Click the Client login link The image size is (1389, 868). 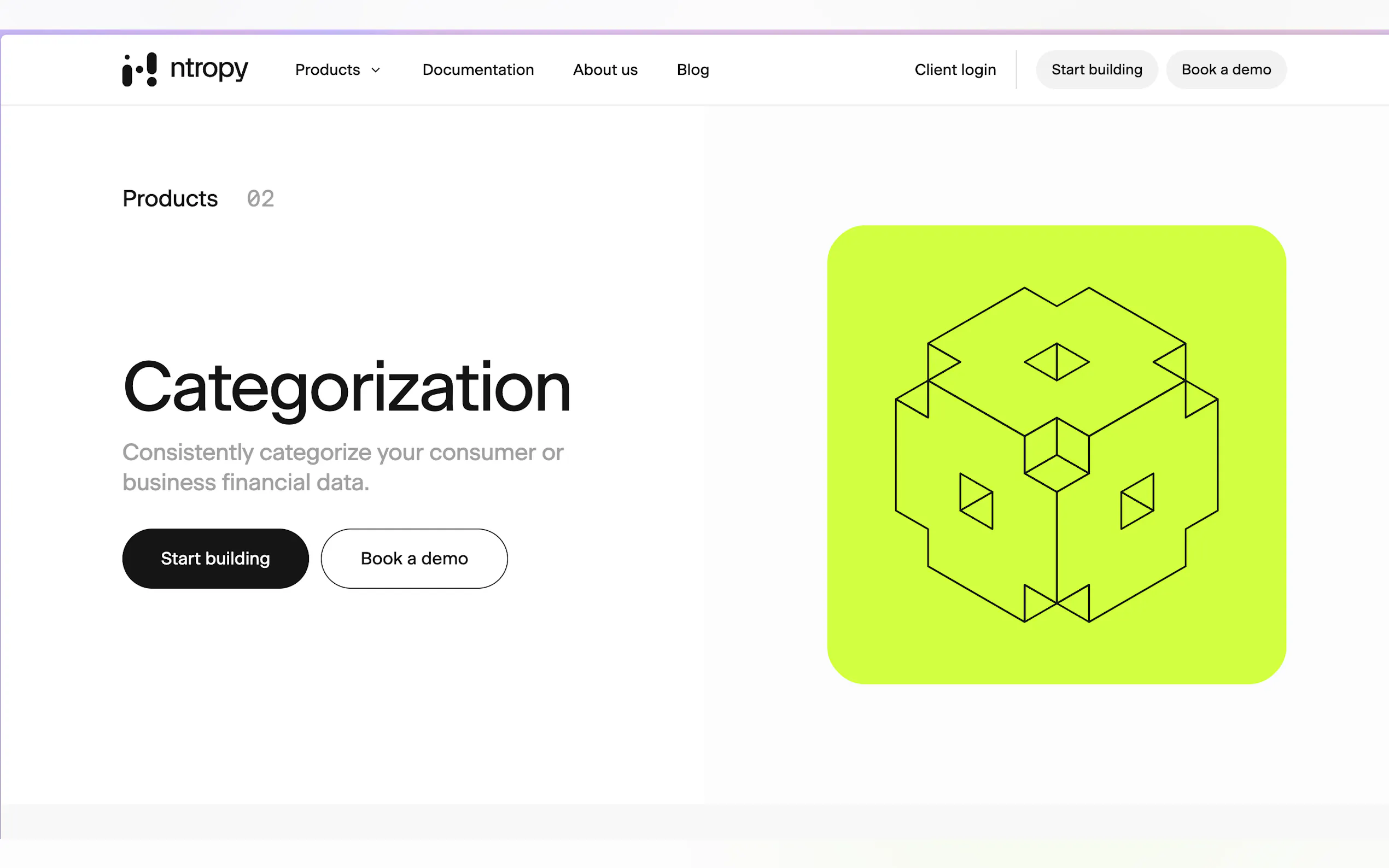click(954, 69)
